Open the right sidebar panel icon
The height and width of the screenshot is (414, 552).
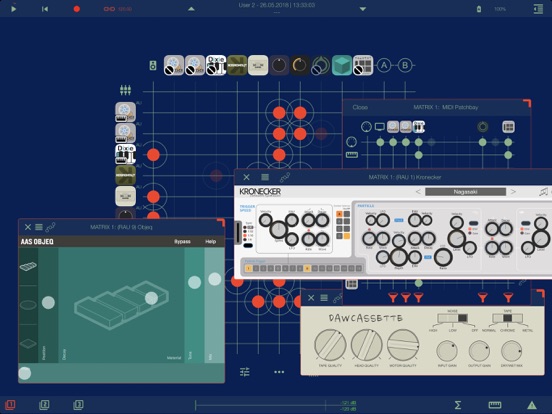(x=538, y=9)
